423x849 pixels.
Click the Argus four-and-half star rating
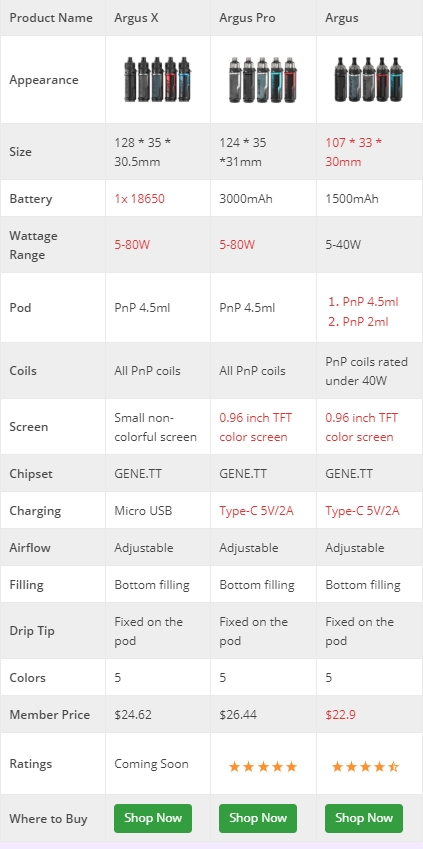point(365,766)
